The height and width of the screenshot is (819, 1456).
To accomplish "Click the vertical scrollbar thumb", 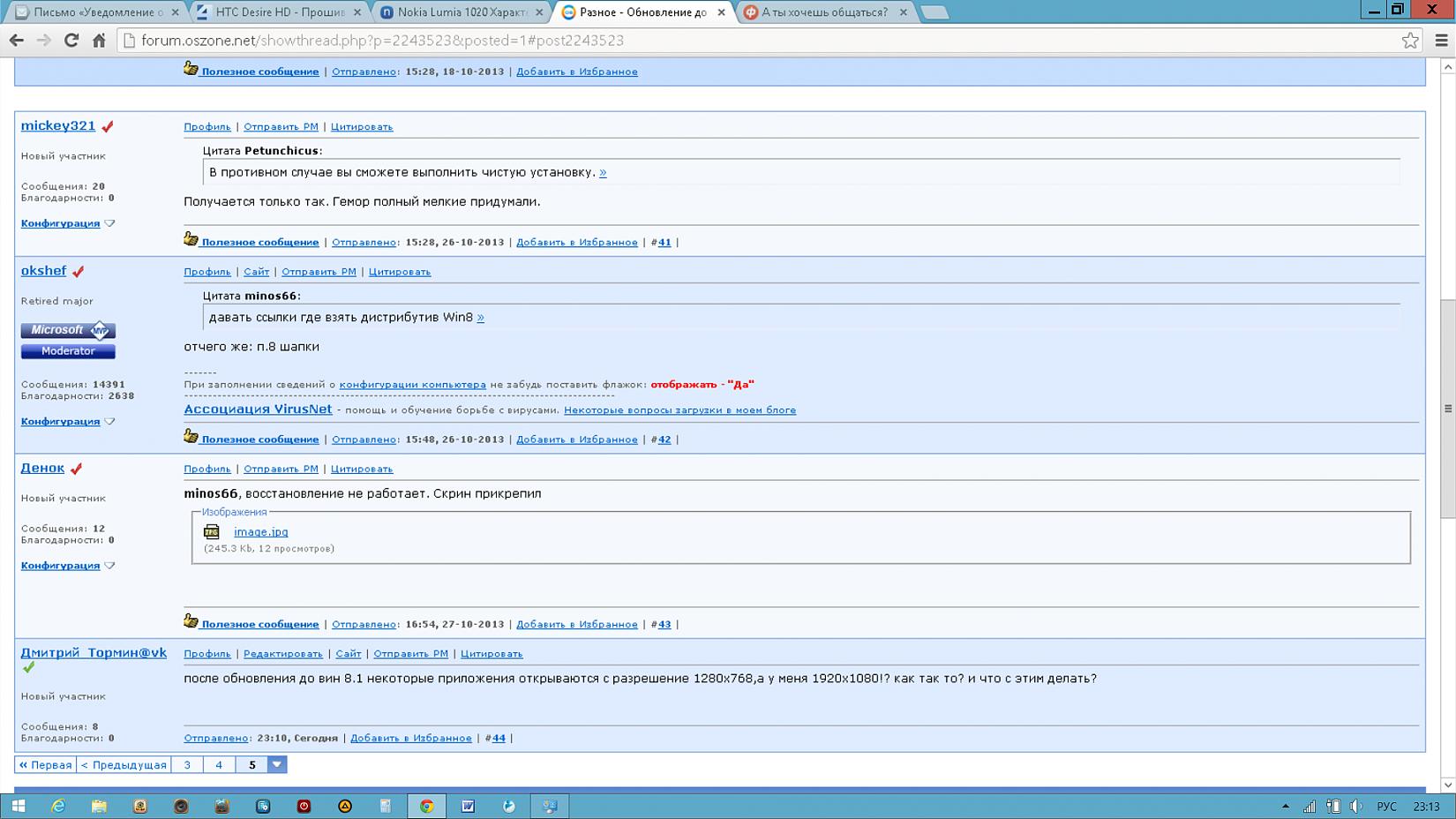I will click(1448, 409).
